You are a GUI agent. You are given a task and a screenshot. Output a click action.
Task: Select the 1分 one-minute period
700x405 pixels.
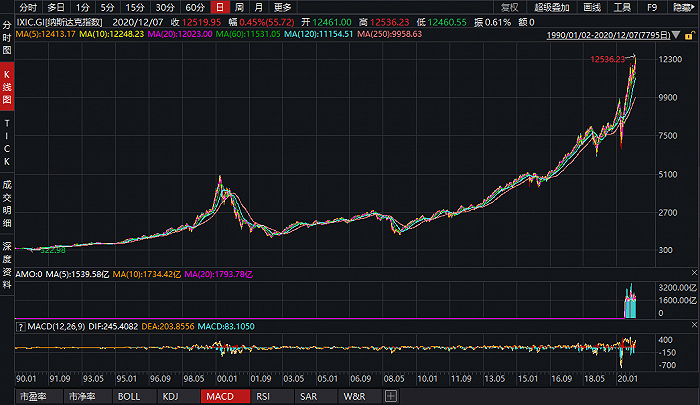[82, 7]
